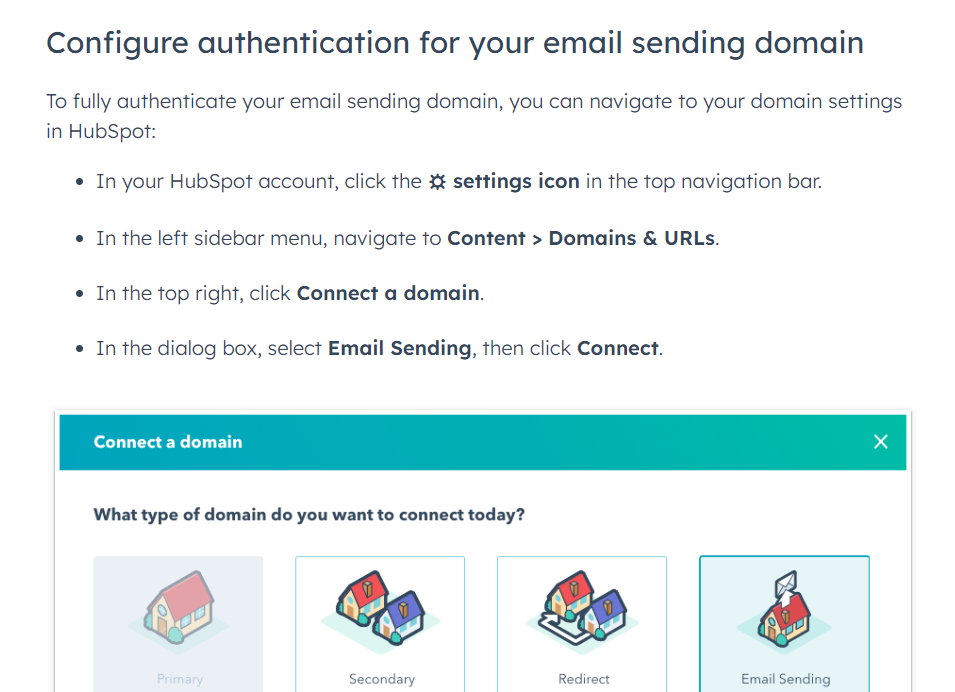Close the Connect a domain dialog
955x692 pixels.
tap(880, 441)
